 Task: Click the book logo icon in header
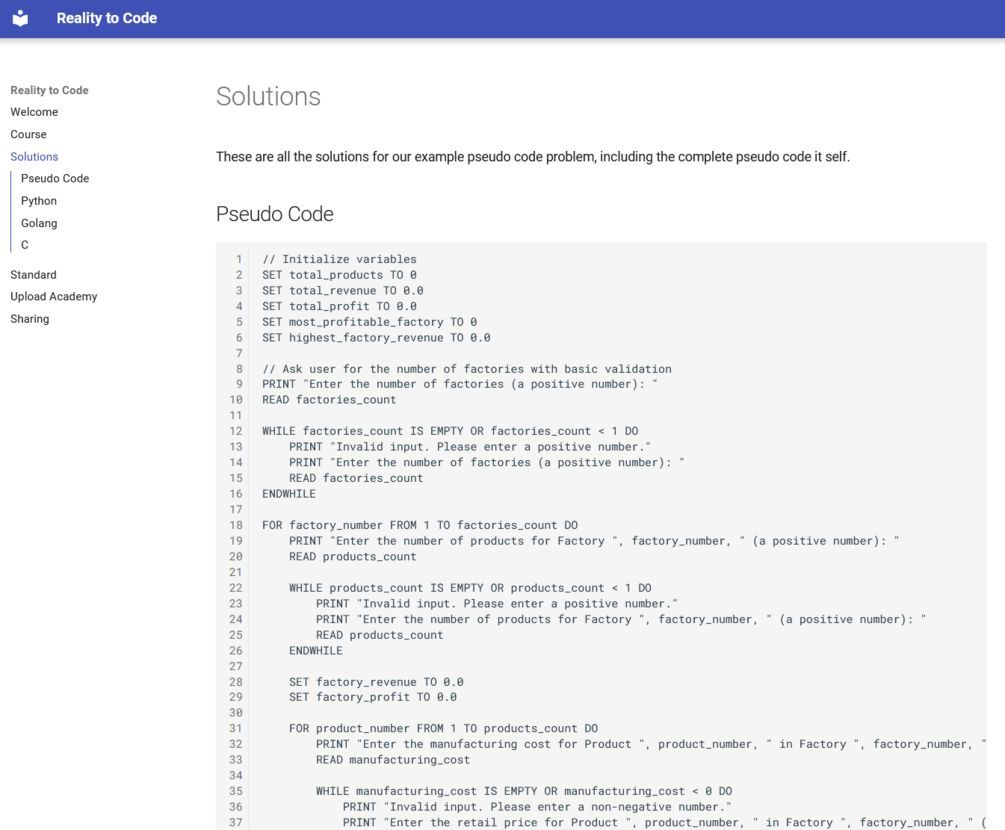[x=20, y=18]
